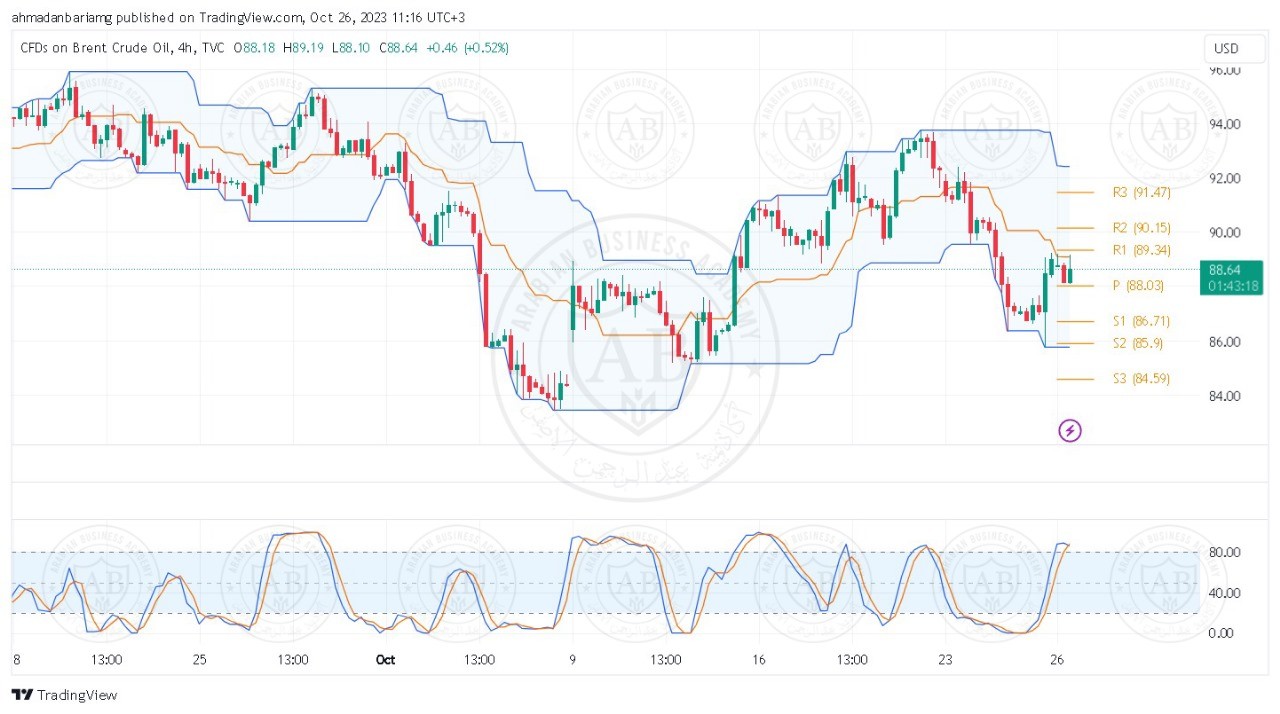The image size is (1280, 714).
Task: Click the 26 date label on time axis
Action: [1058, 660]
